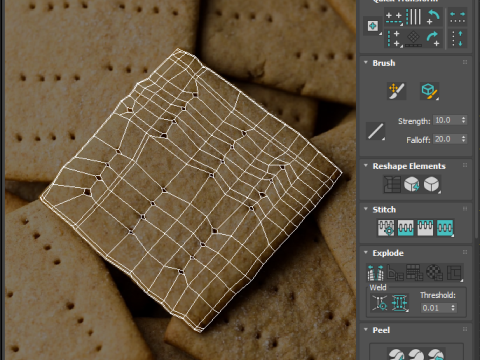The height and width of the screenshot is (360, 480).
Task: Open the brush falloff type flyout
Action: pyautogui.click(x=375, y=131)
